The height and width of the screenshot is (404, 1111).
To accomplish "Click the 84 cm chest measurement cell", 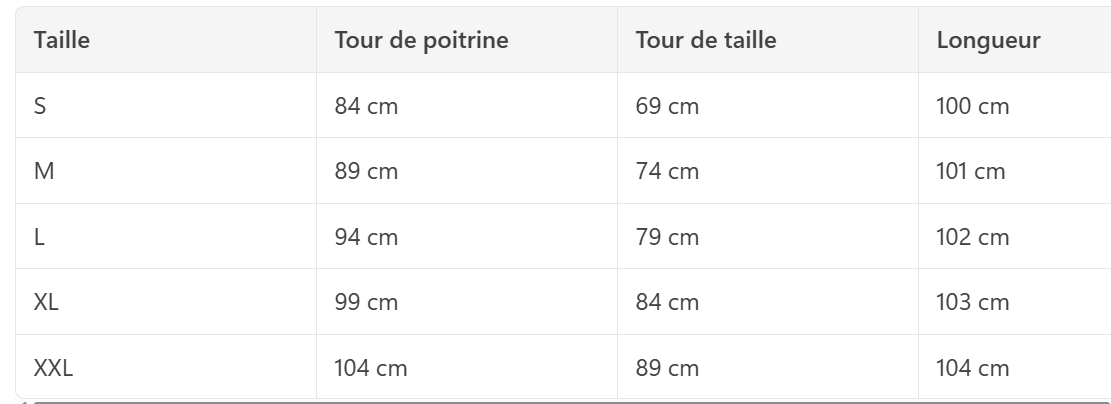I will [467, 106].
